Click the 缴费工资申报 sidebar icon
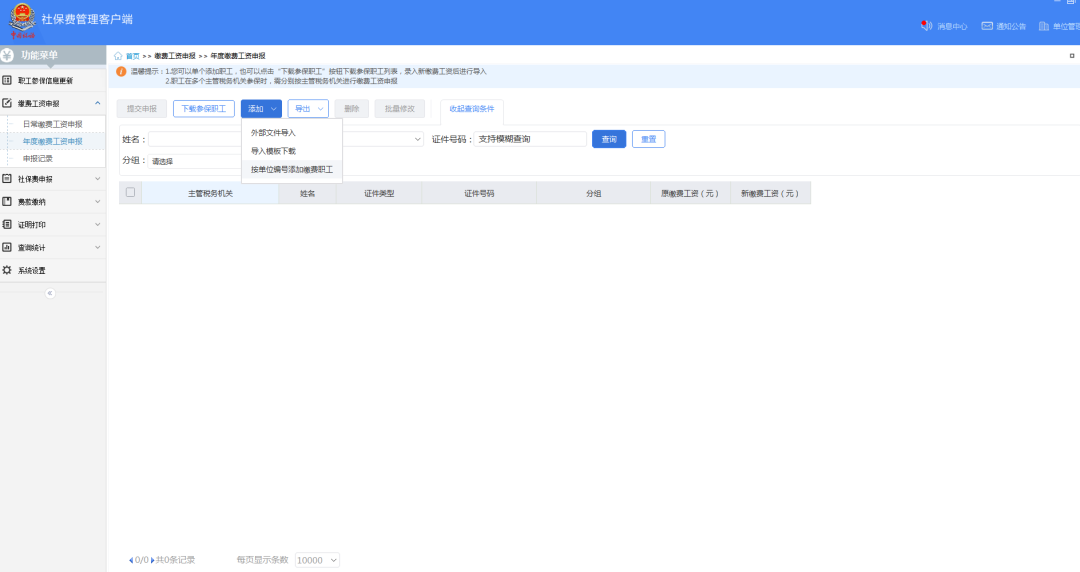 coord(7,103)
